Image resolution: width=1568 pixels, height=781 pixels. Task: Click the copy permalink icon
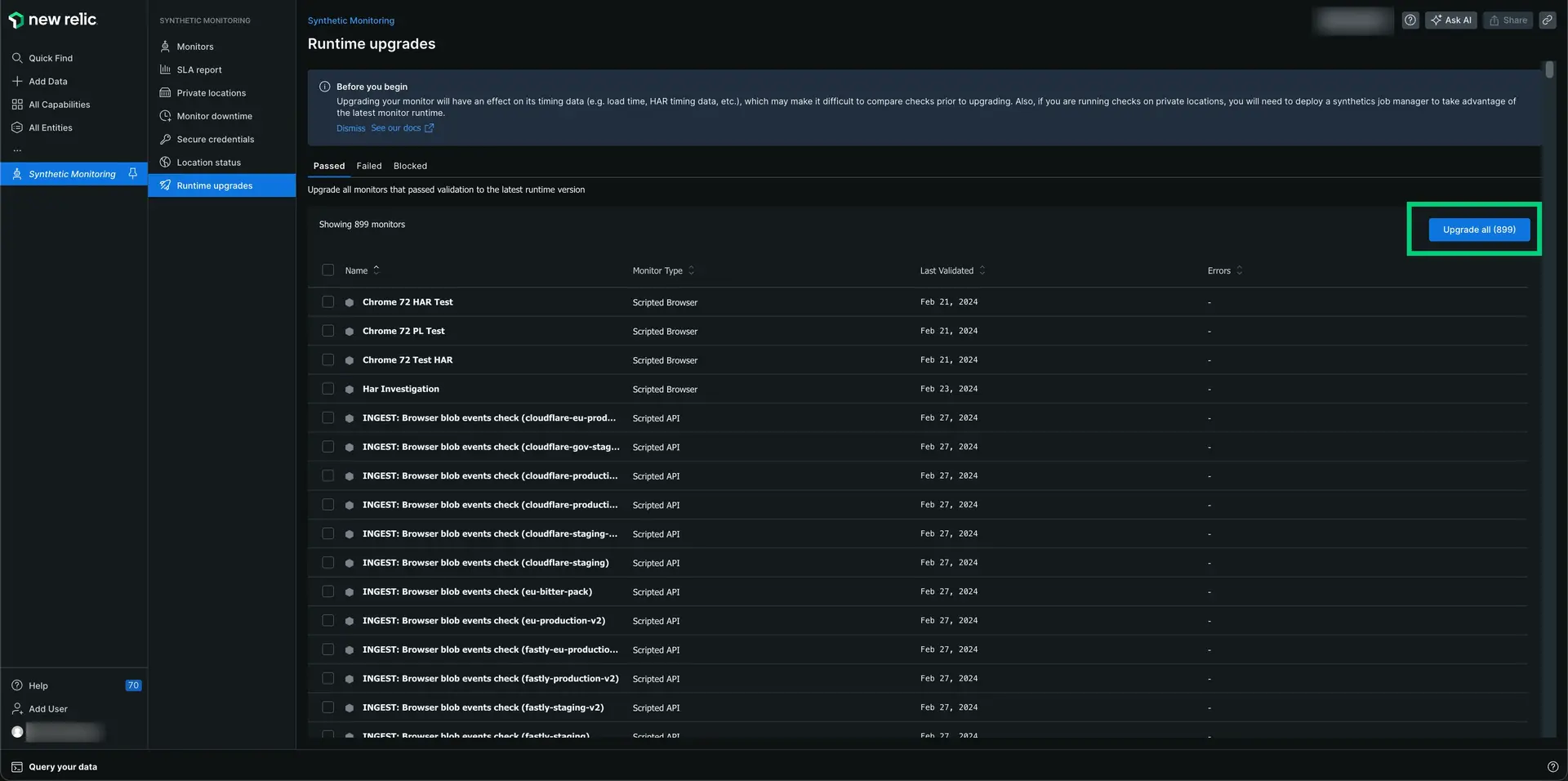tap(1547, 20)
